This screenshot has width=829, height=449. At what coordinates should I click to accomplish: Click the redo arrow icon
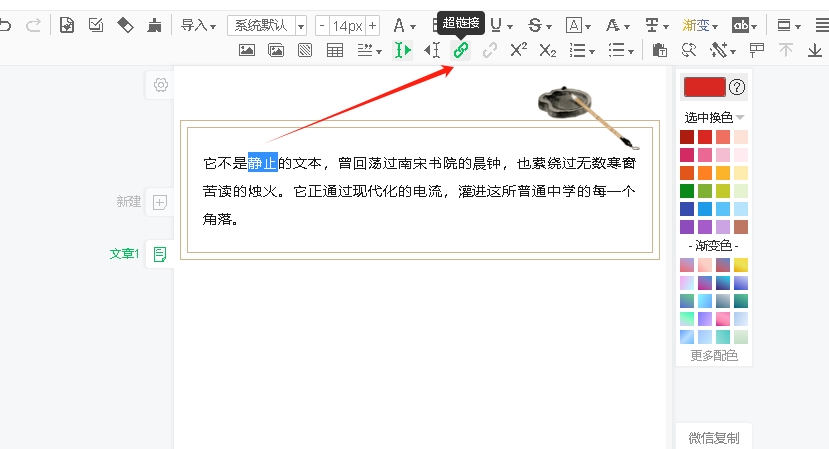[33, 25]
